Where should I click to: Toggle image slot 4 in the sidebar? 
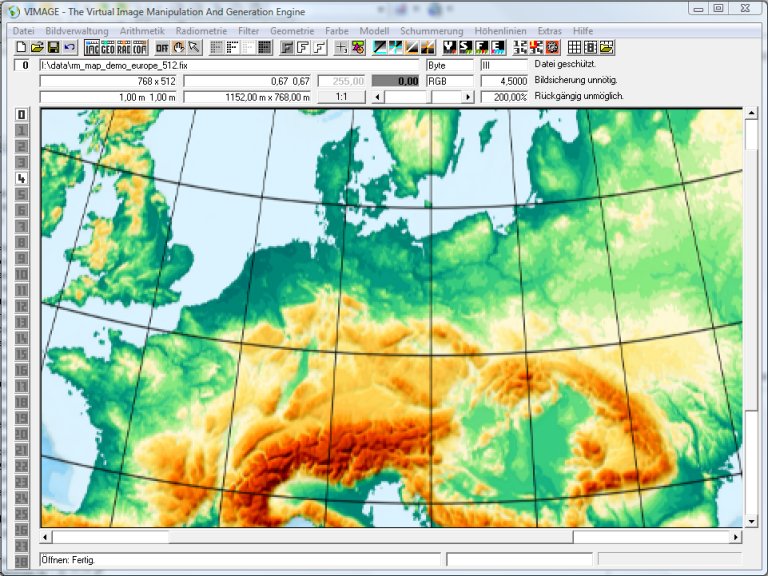[21, 178]
